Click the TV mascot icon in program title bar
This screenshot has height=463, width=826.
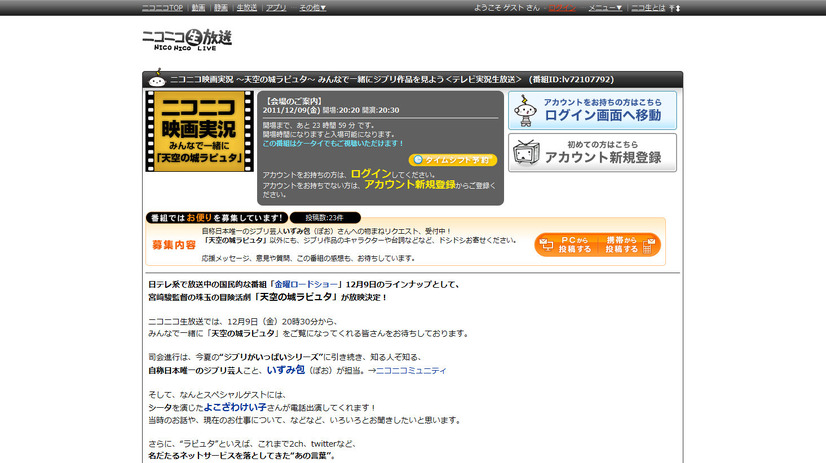pyautogui.click(x=156, y=79)
